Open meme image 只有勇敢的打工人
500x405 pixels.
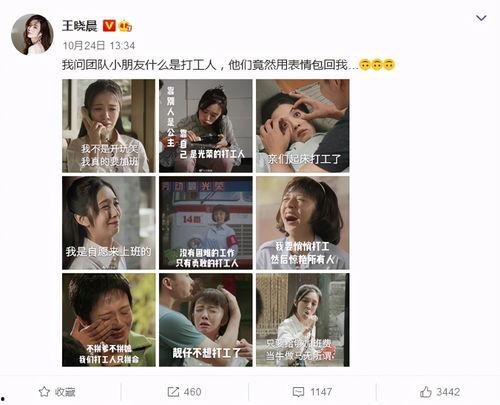coord(206,223)
